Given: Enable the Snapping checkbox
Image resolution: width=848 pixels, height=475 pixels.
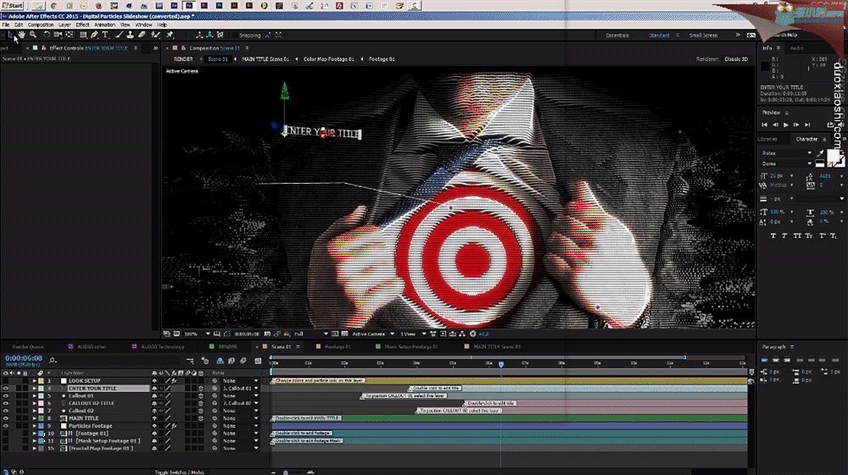Looking at the screenshot, I should (235, 35).
